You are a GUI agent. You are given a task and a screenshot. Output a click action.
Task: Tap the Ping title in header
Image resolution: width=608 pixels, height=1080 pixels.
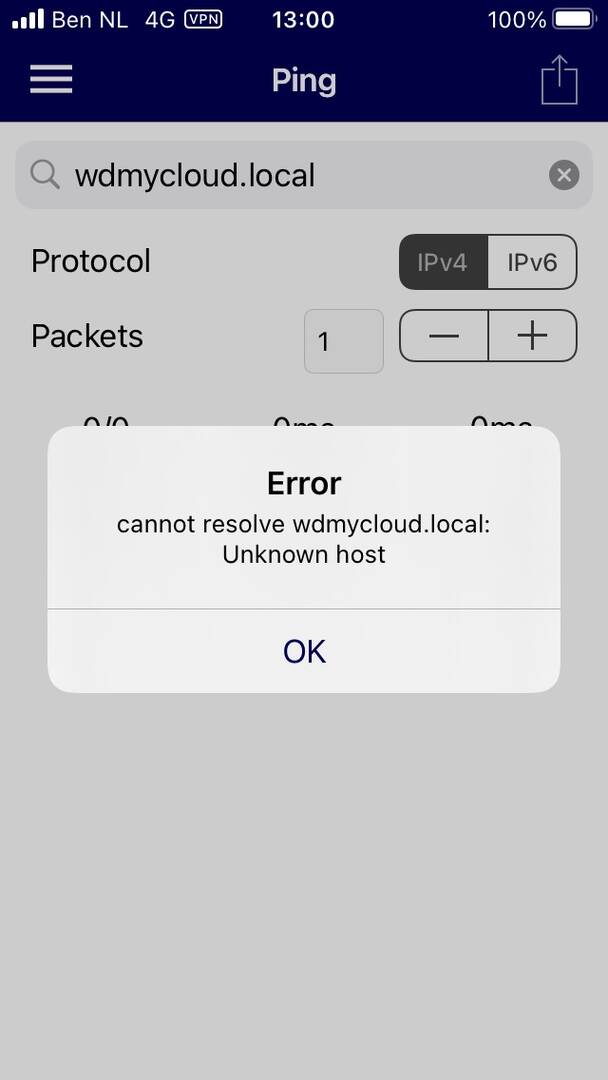(304, 81)
